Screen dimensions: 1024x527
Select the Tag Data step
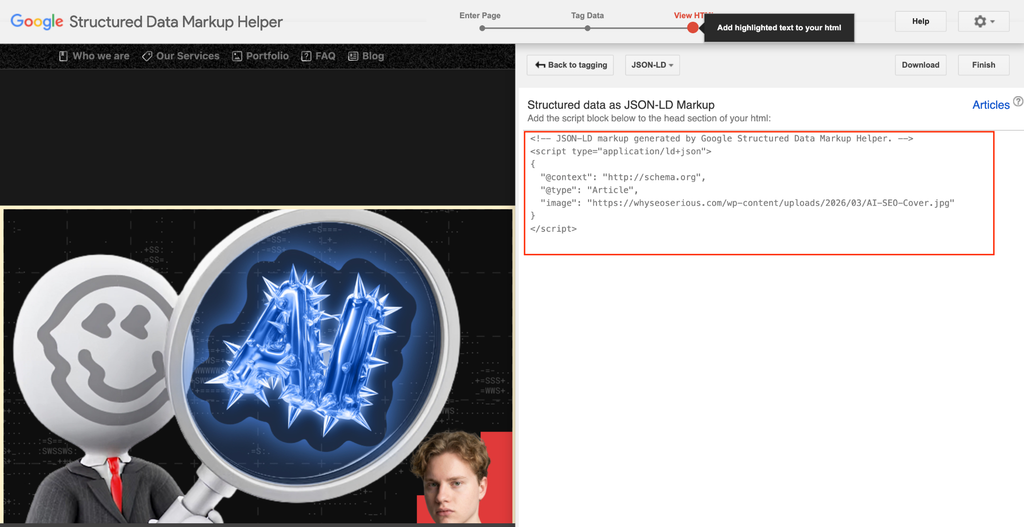(587, 16)
